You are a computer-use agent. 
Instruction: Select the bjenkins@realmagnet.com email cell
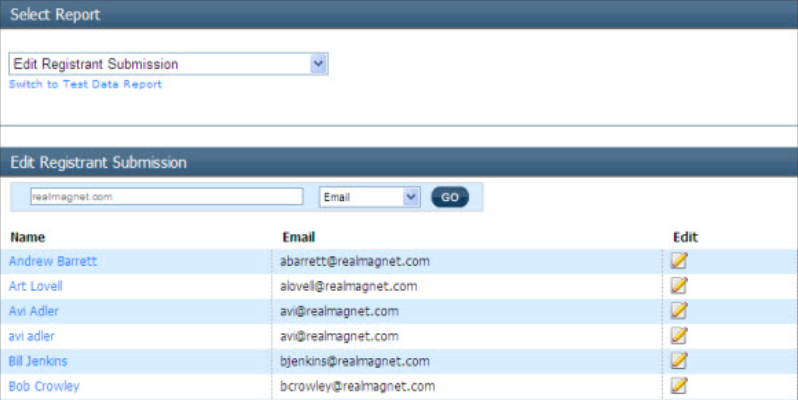tap(355, 361)
